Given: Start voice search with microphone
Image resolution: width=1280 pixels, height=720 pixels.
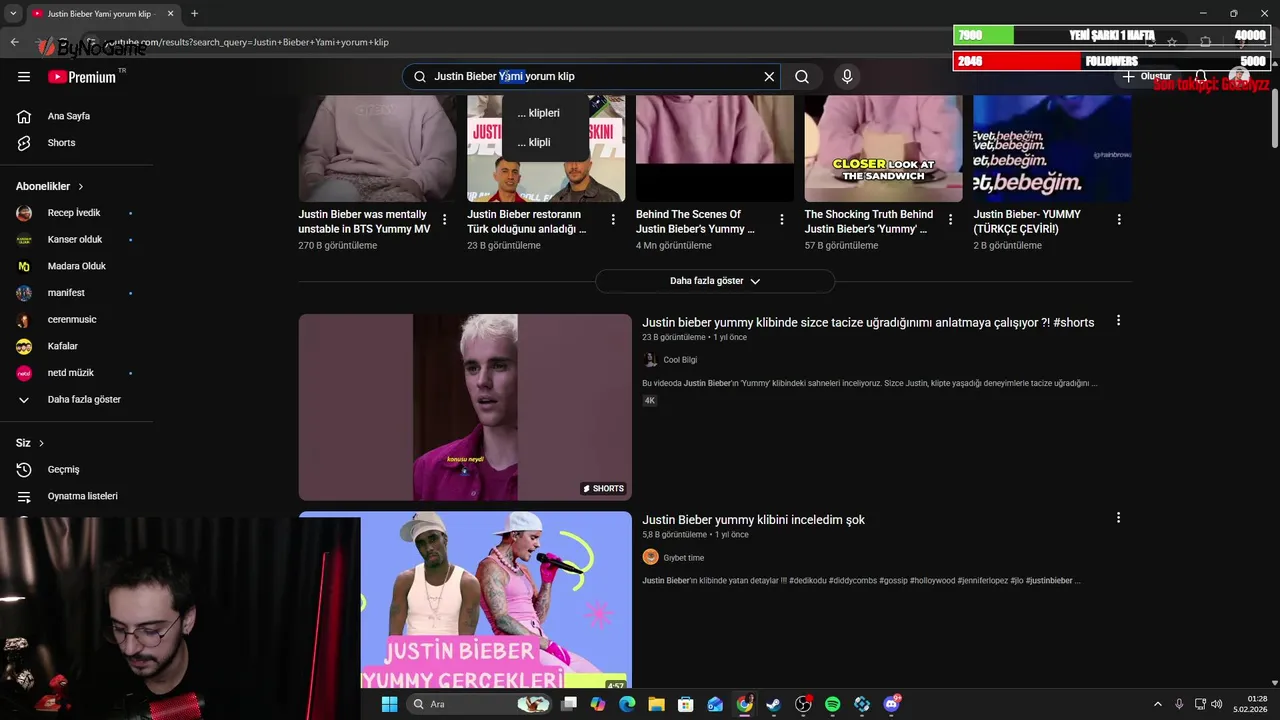Looking at the screenshot, I should pyautogui.click(x=847, y=76).
